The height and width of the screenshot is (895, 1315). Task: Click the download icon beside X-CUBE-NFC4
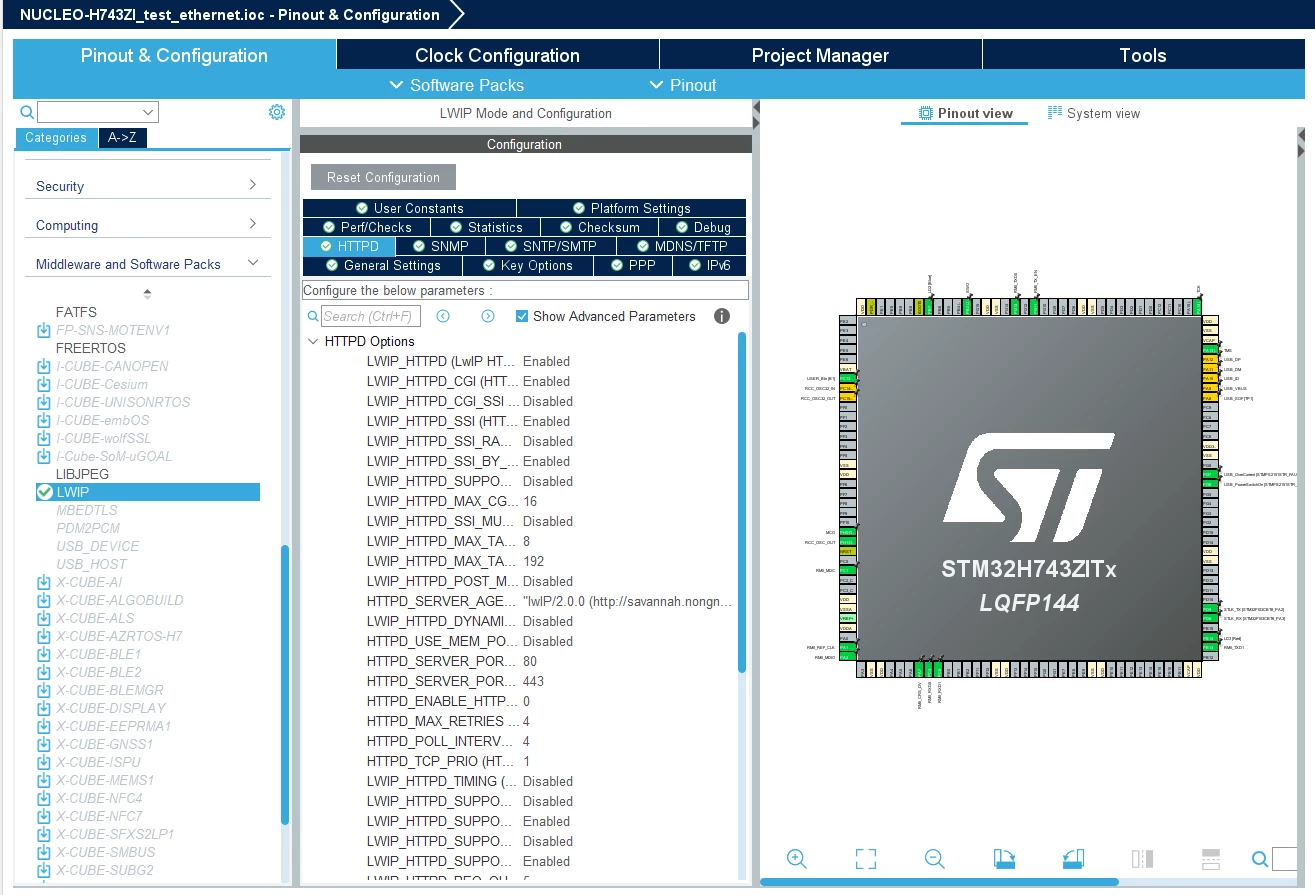[44, 798]
